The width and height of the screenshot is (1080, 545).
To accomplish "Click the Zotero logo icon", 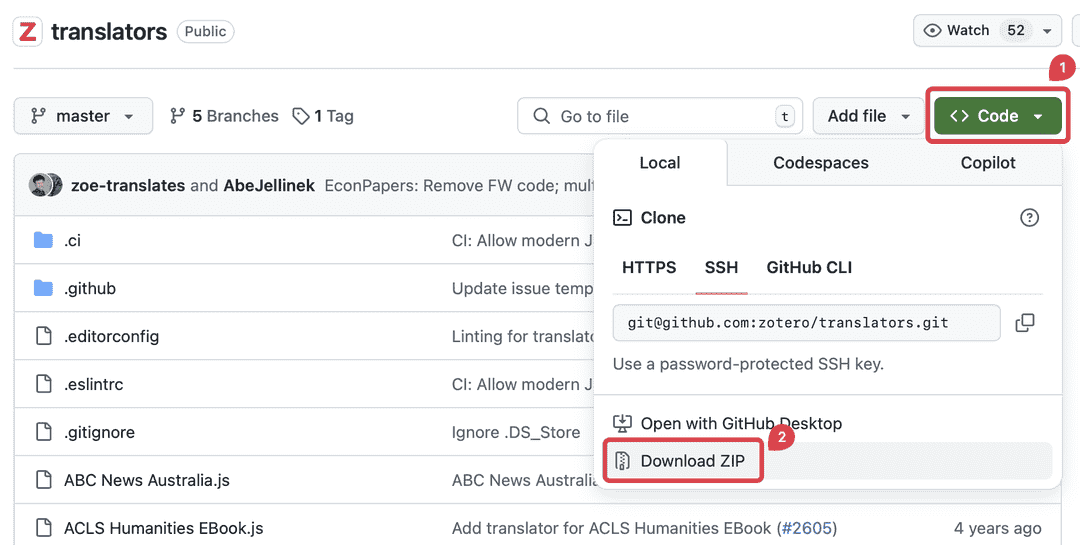I will pyautogui.click(x=27, y=31).
